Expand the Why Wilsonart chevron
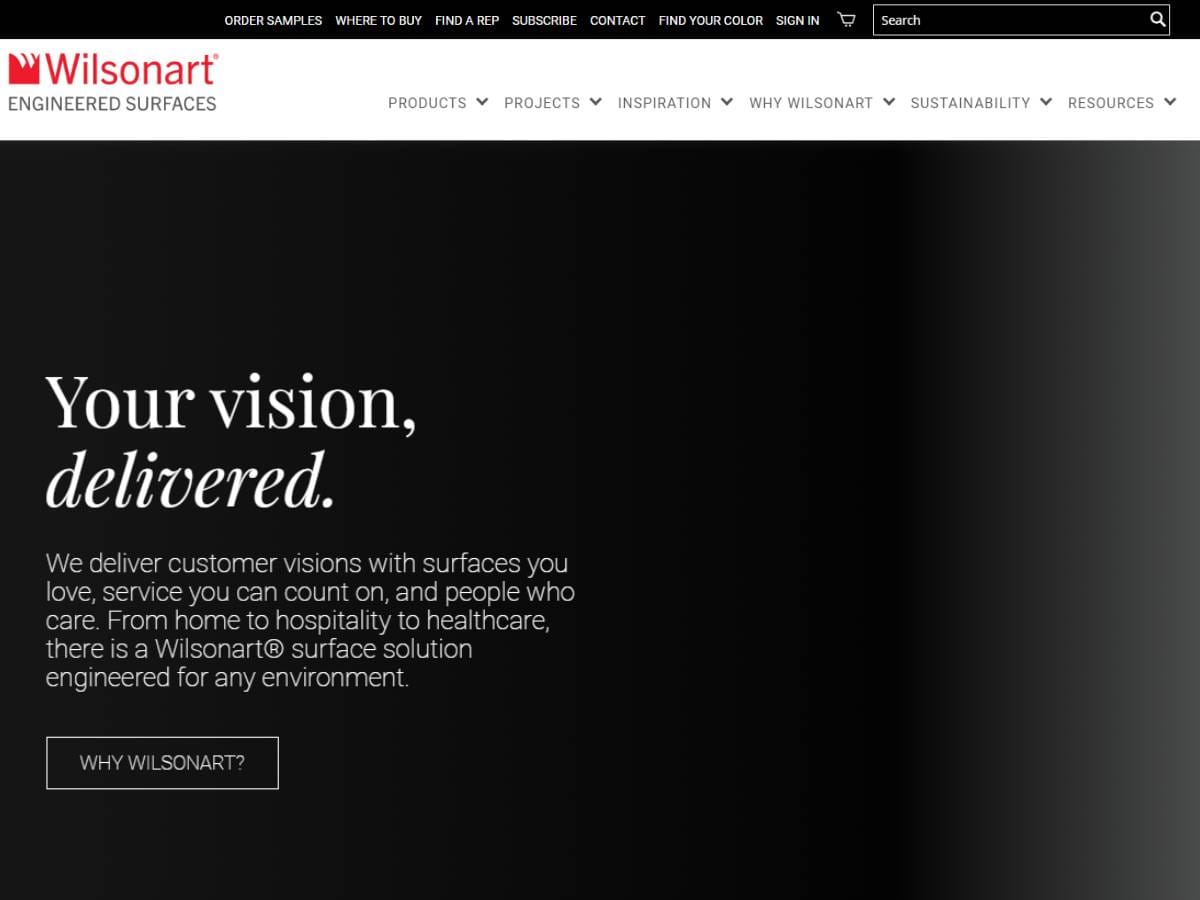The image size is (1200, 900). point(888,102)
